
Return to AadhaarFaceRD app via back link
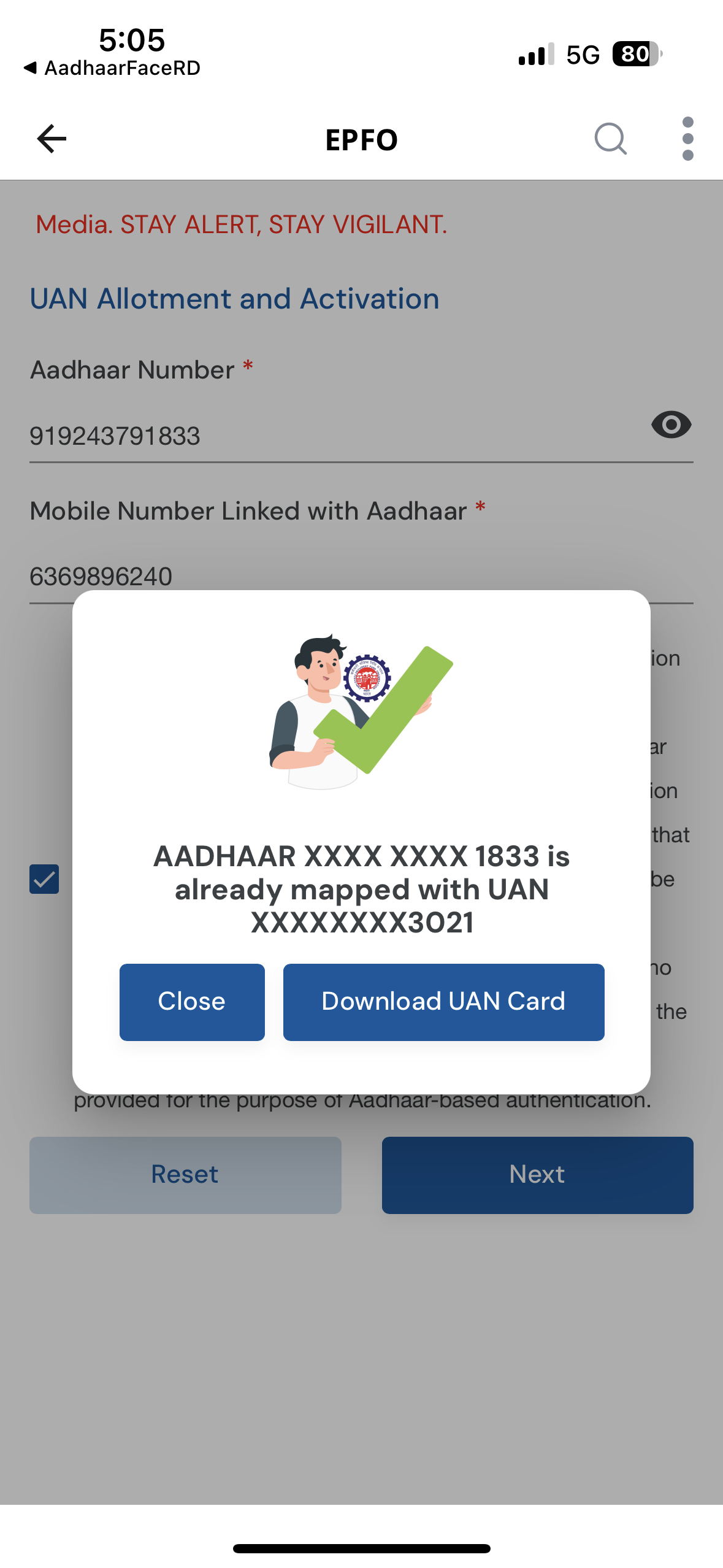pos(112,67)
